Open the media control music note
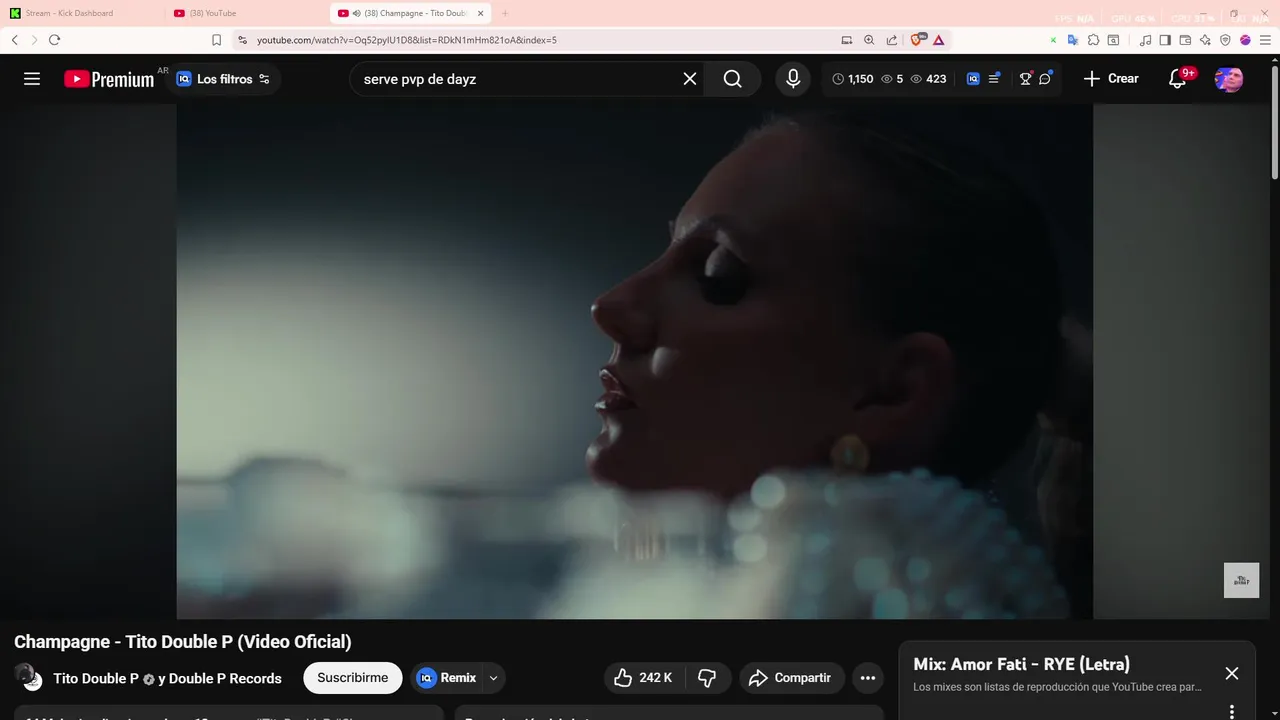The image size is (1280, 720). (1145, 40)
